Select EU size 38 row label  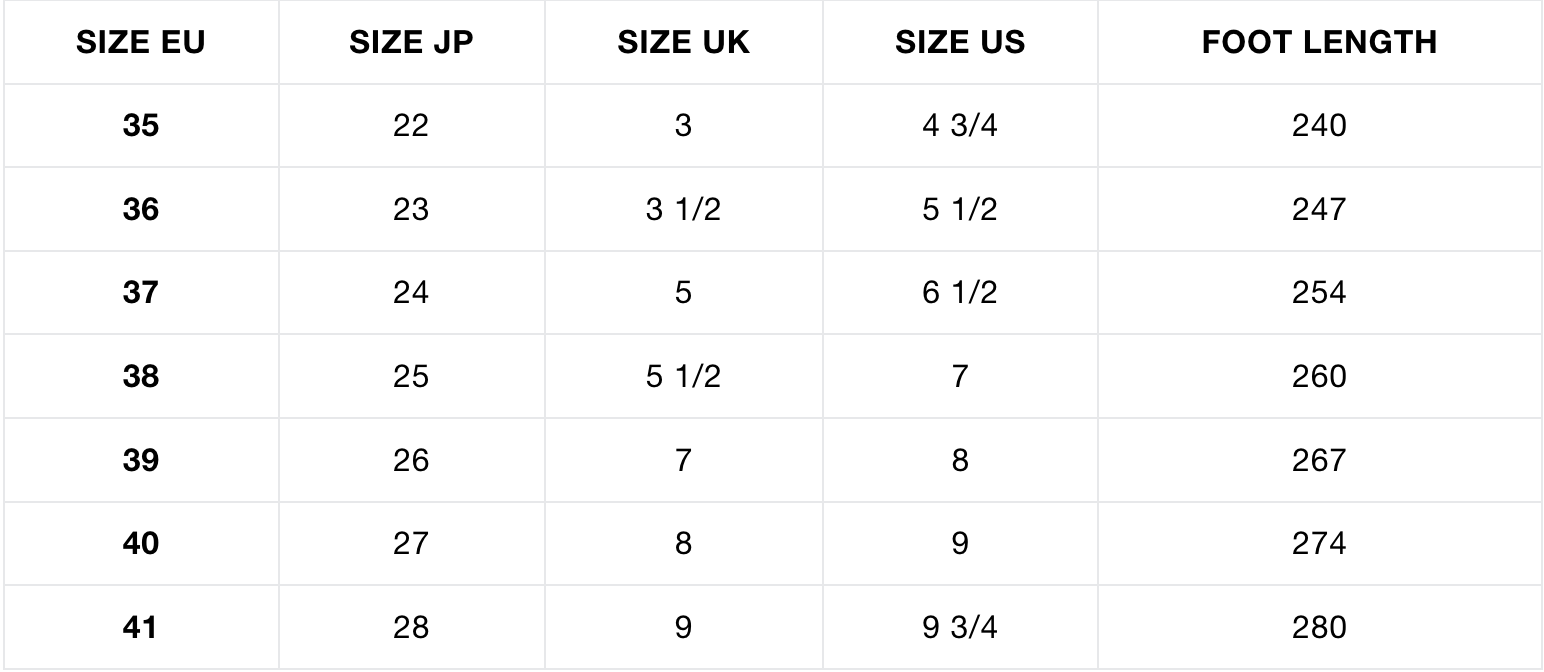(141, 377)
